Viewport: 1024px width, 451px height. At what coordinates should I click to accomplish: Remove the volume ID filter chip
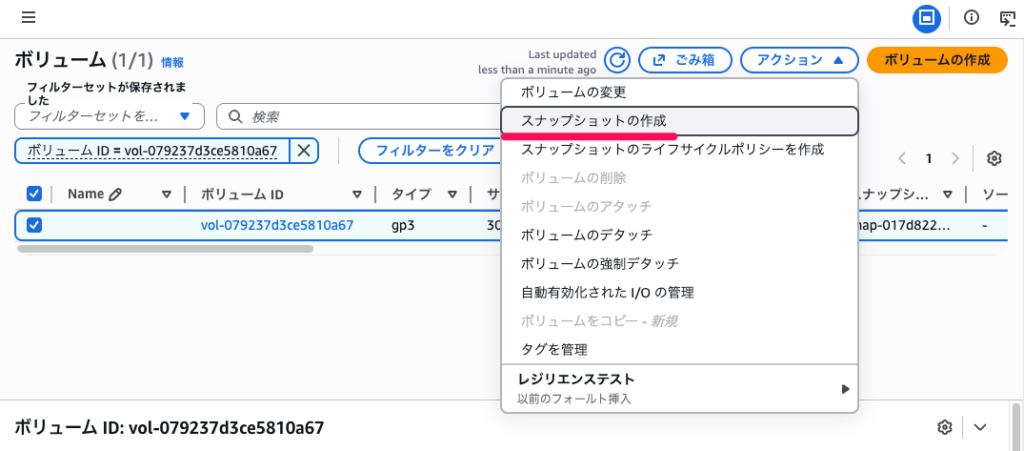tap(304, 151)
